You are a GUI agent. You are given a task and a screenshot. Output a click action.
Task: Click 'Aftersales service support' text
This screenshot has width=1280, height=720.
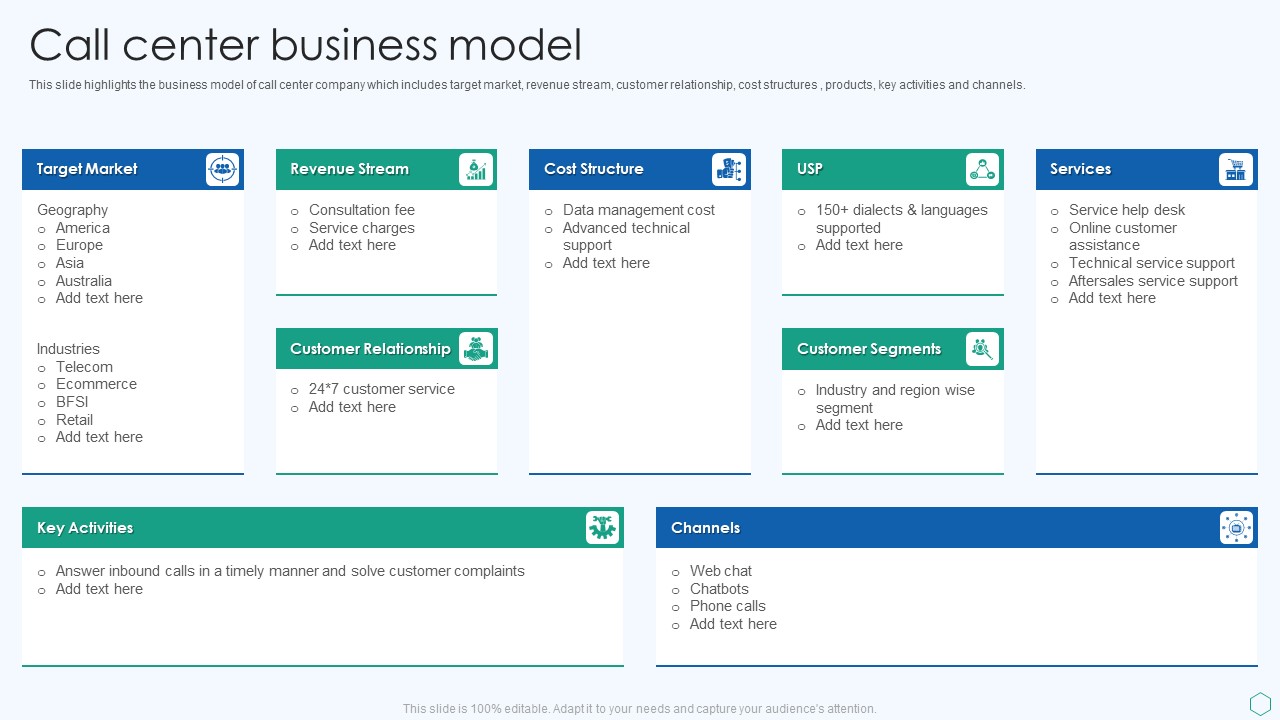coord(1153,281)
